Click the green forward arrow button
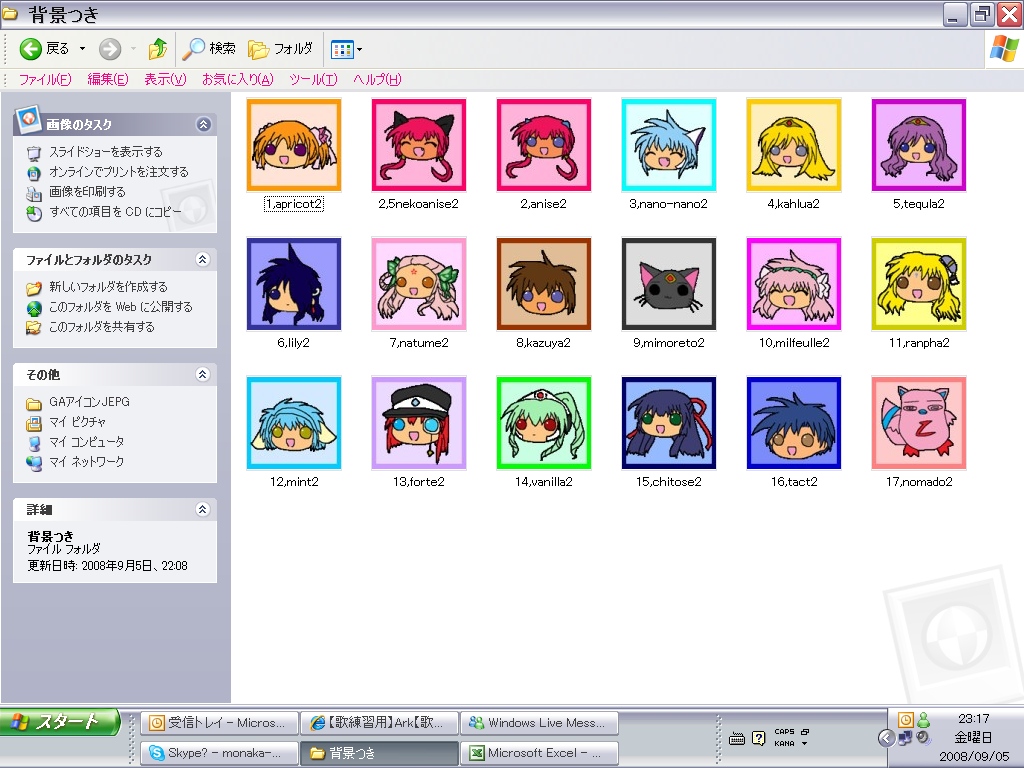Image resolution: width=1024 pixels, height=768 pixels. [x=110, y=49]
